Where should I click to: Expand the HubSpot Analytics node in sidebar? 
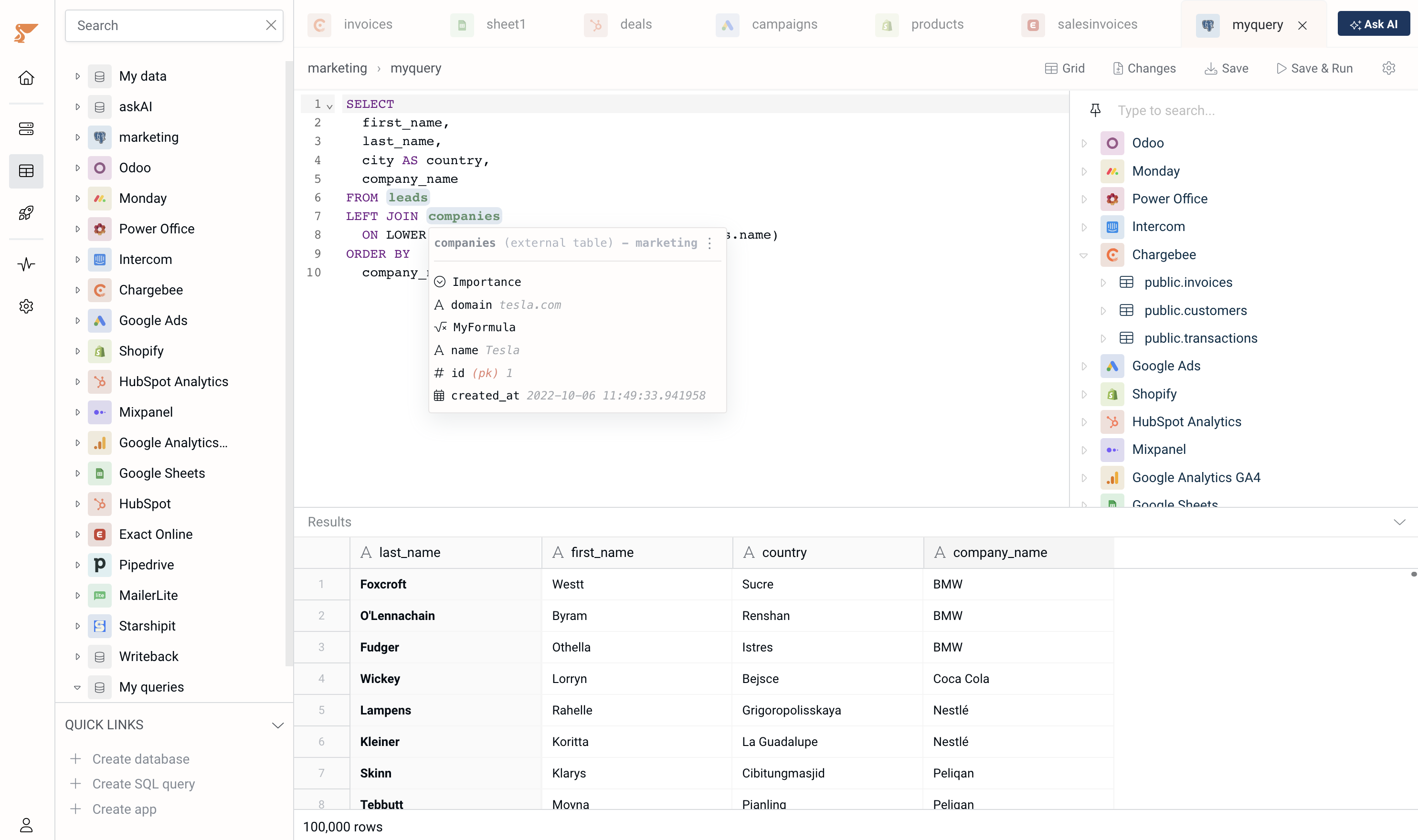pos(77,381)
